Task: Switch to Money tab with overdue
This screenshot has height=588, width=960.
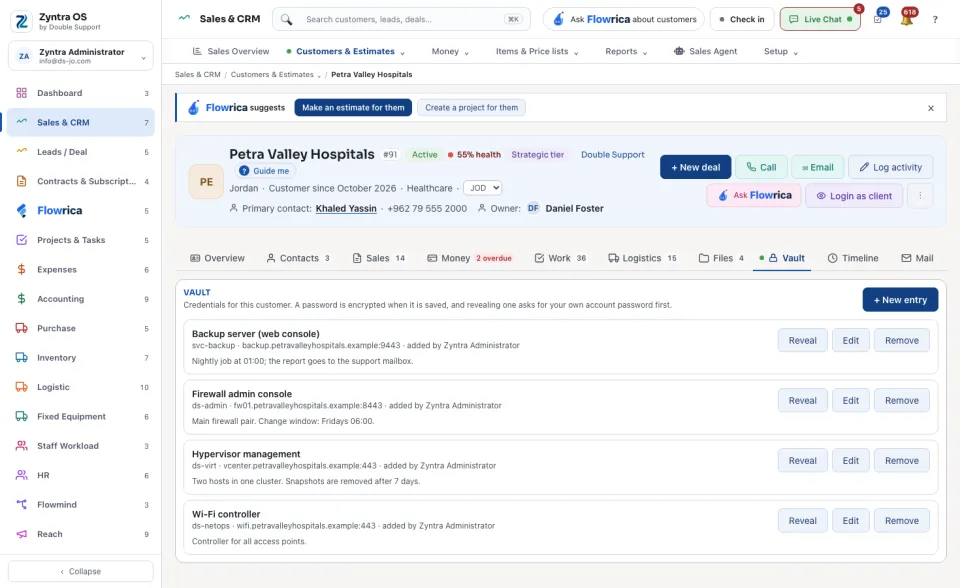Action: 469,258
